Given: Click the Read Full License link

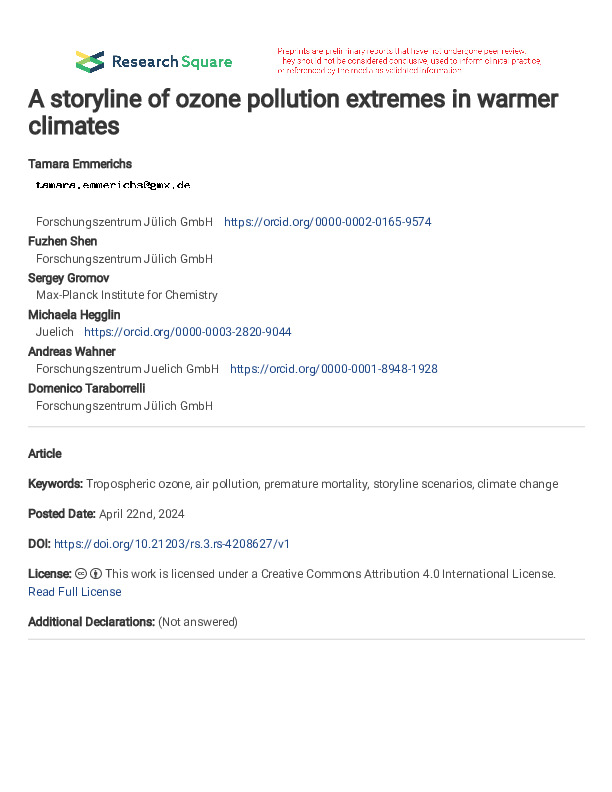Looking at the screenshot, I should tap(75, 592).
